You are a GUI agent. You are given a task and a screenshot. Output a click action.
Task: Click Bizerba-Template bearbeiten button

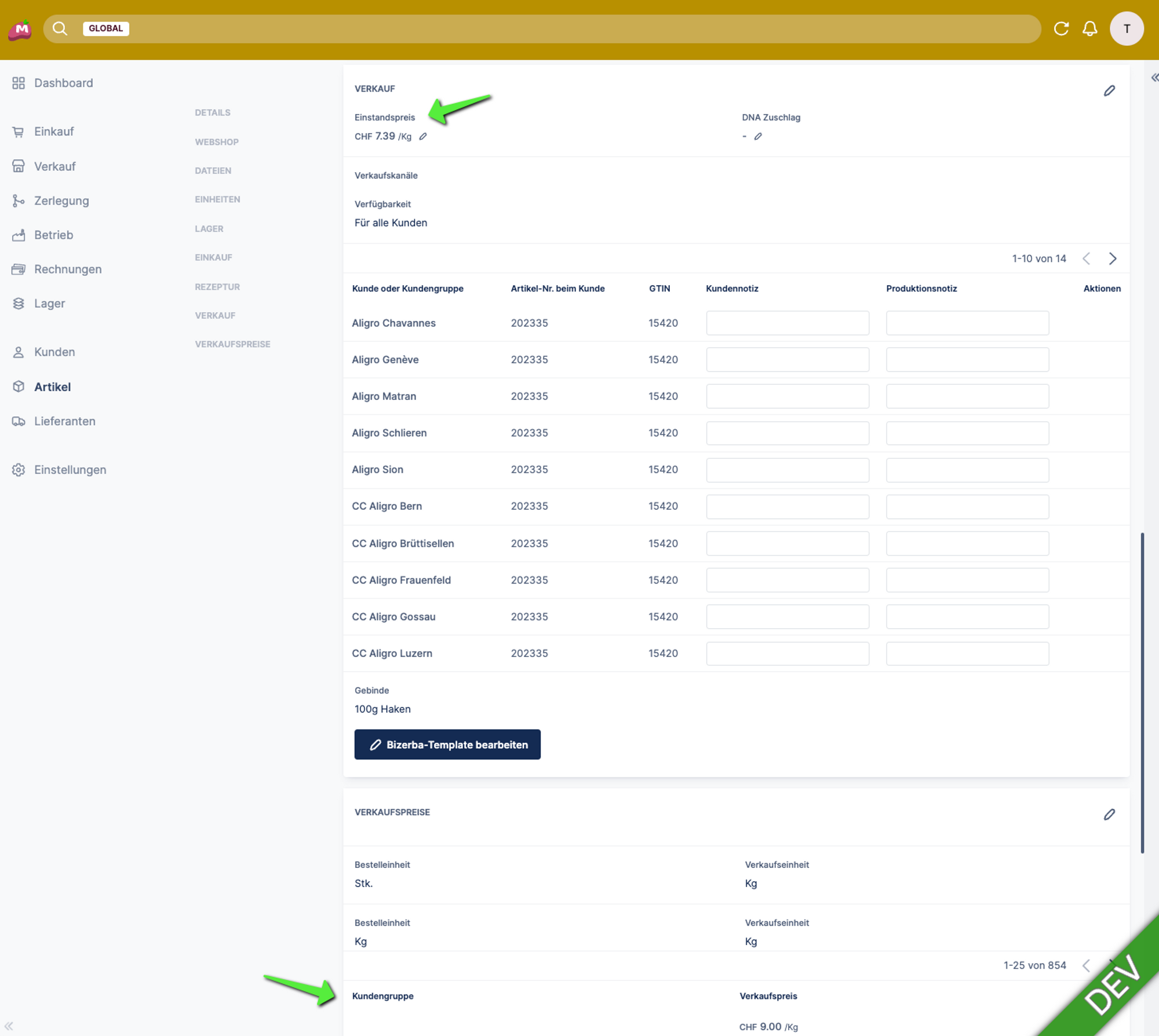[x=447, y=745]
